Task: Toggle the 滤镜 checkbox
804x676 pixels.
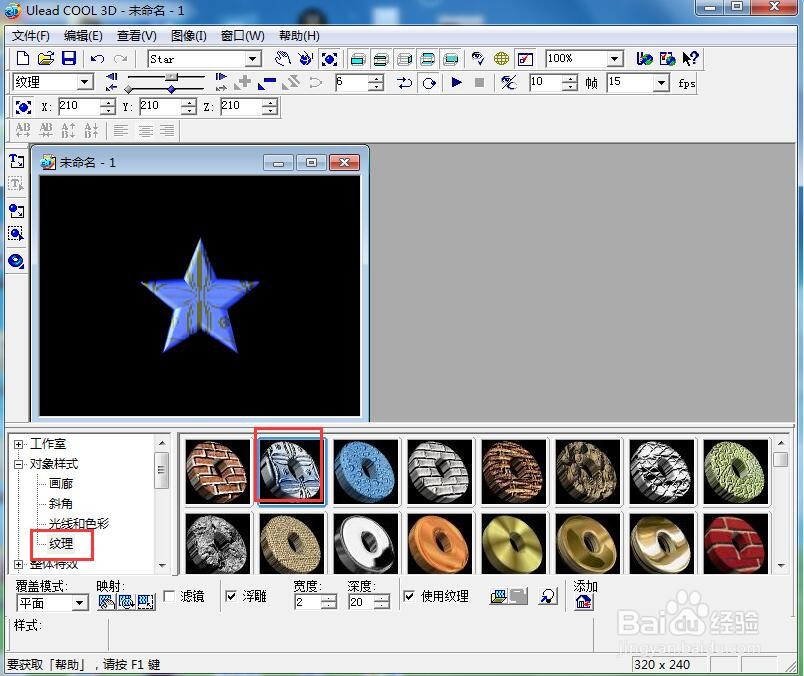Action: (x=169, y=595)
